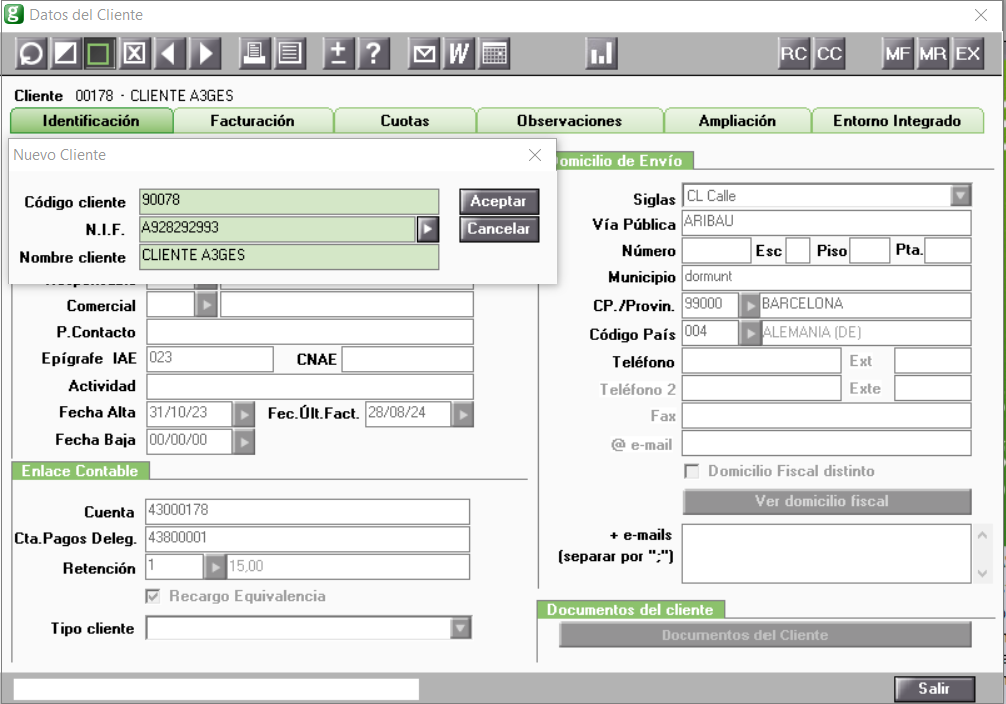Image resolution: width=1006 pixels, height=704 pixels.
Task: Open the calculator toolbar icon
Action: pos(494,53)
